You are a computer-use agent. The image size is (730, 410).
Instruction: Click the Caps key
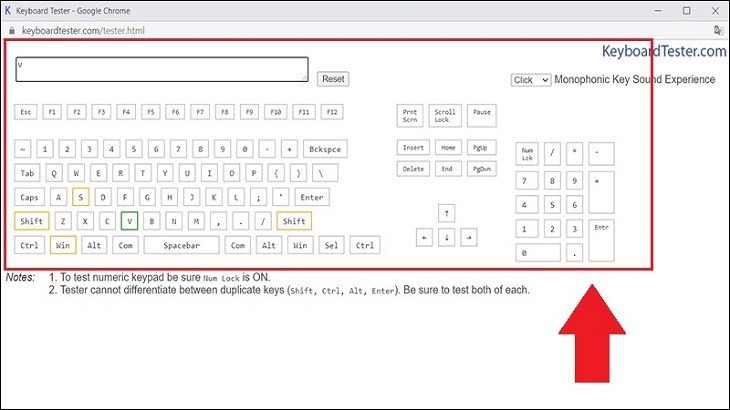click(29, 197)
